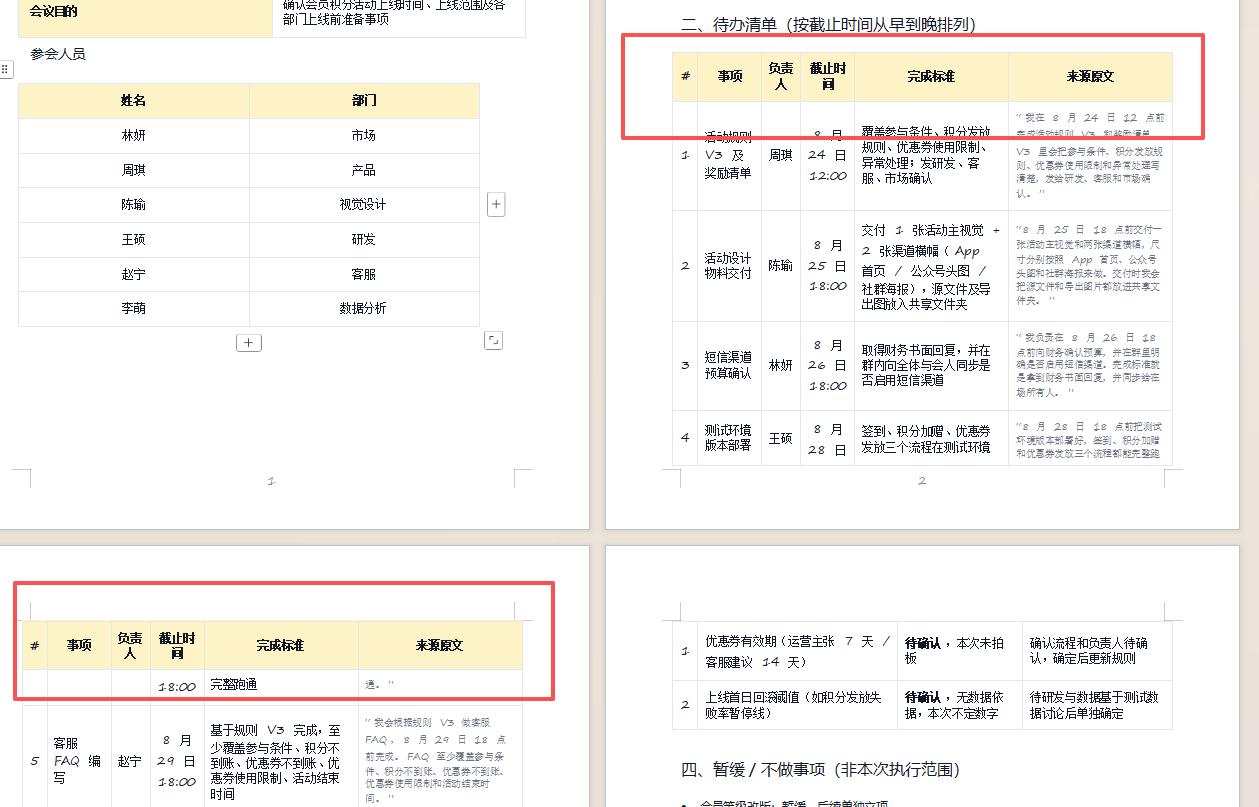1259x807 pixels.
Task: Click the 优惠券有效期 pending item cell
Action: click(x=798, y=651)
